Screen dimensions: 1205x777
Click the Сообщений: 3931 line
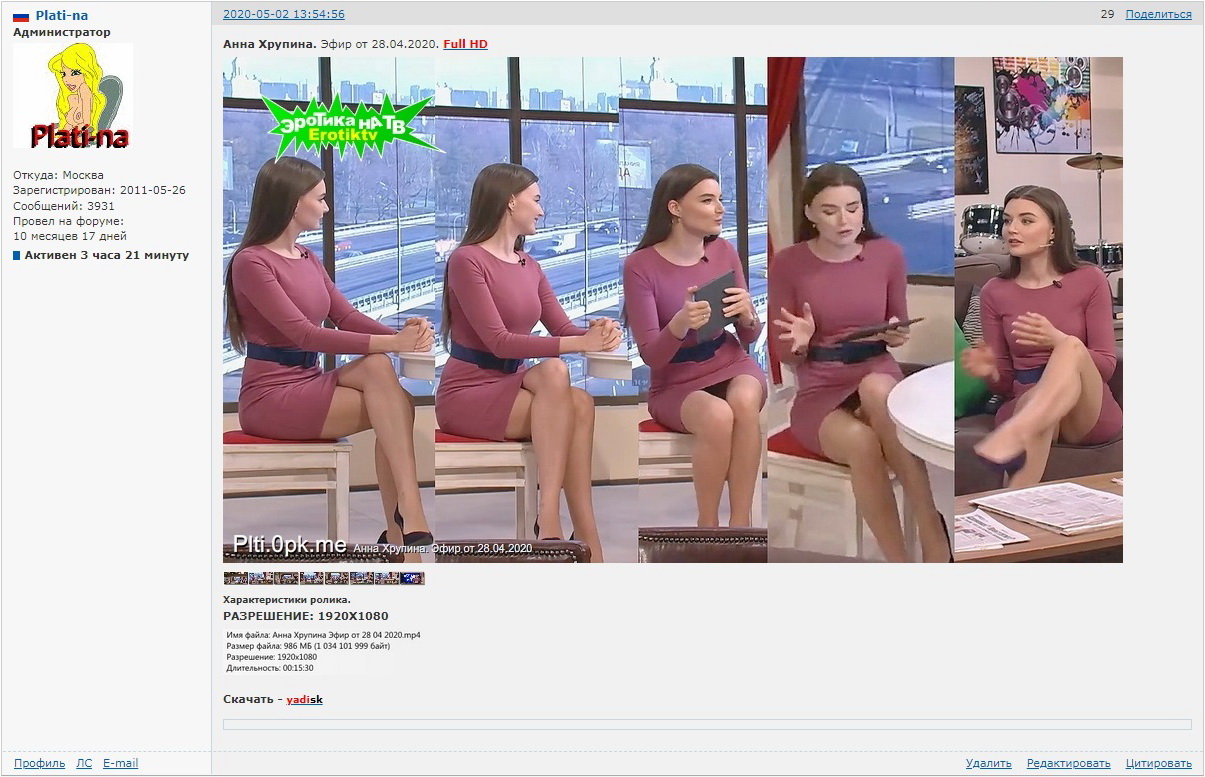point(64,206)
